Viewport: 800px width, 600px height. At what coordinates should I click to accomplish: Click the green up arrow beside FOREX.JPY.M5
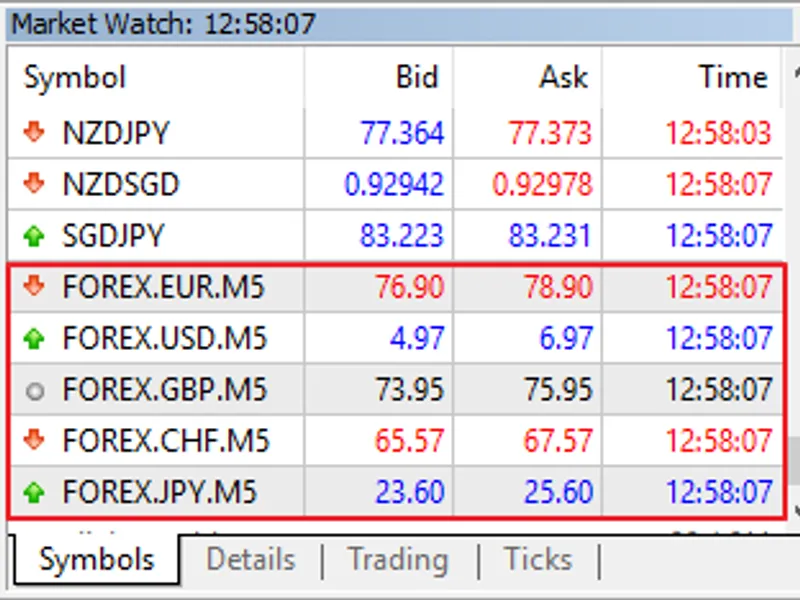pos(34,491)
